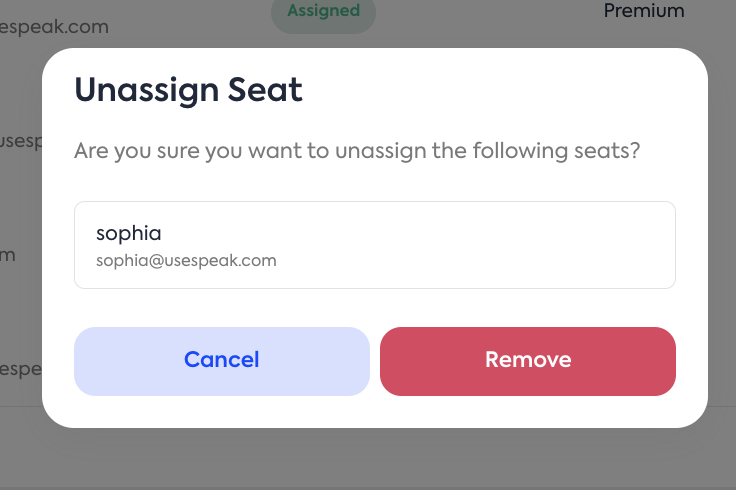Click the cut-off "usesp" email left of the dialog
The image size is (736, 490).
tap(19, 141)
